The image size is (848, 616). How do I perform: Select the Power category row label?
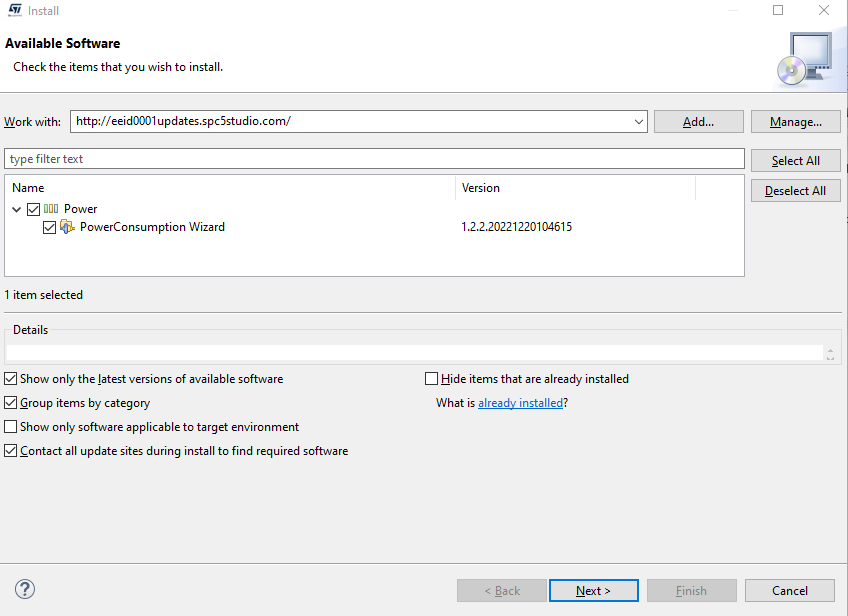[x=81, y=209]
